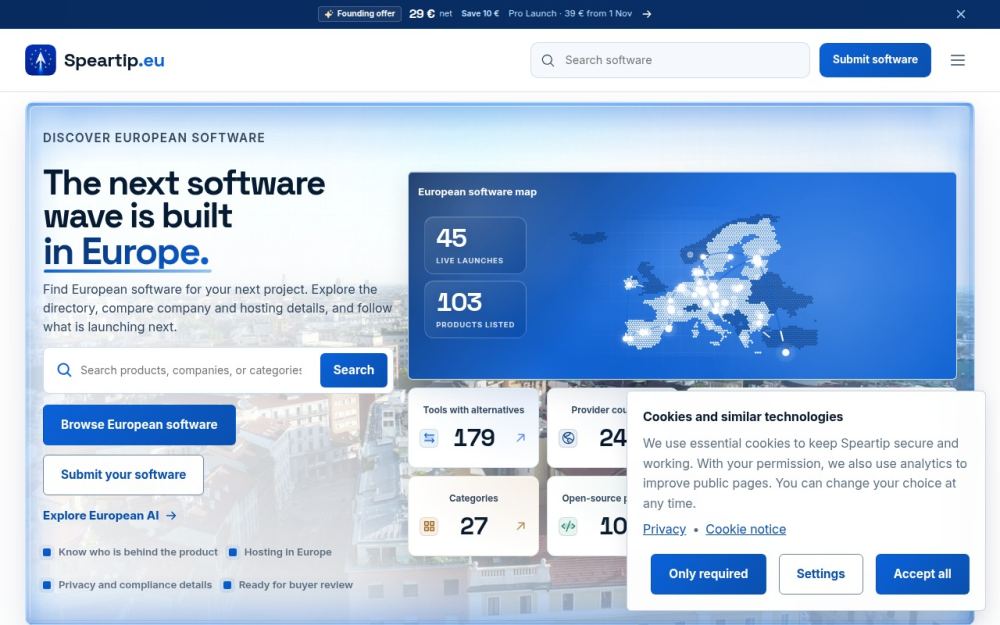Click the code icon in Open-source card

[x=568, y=526]
